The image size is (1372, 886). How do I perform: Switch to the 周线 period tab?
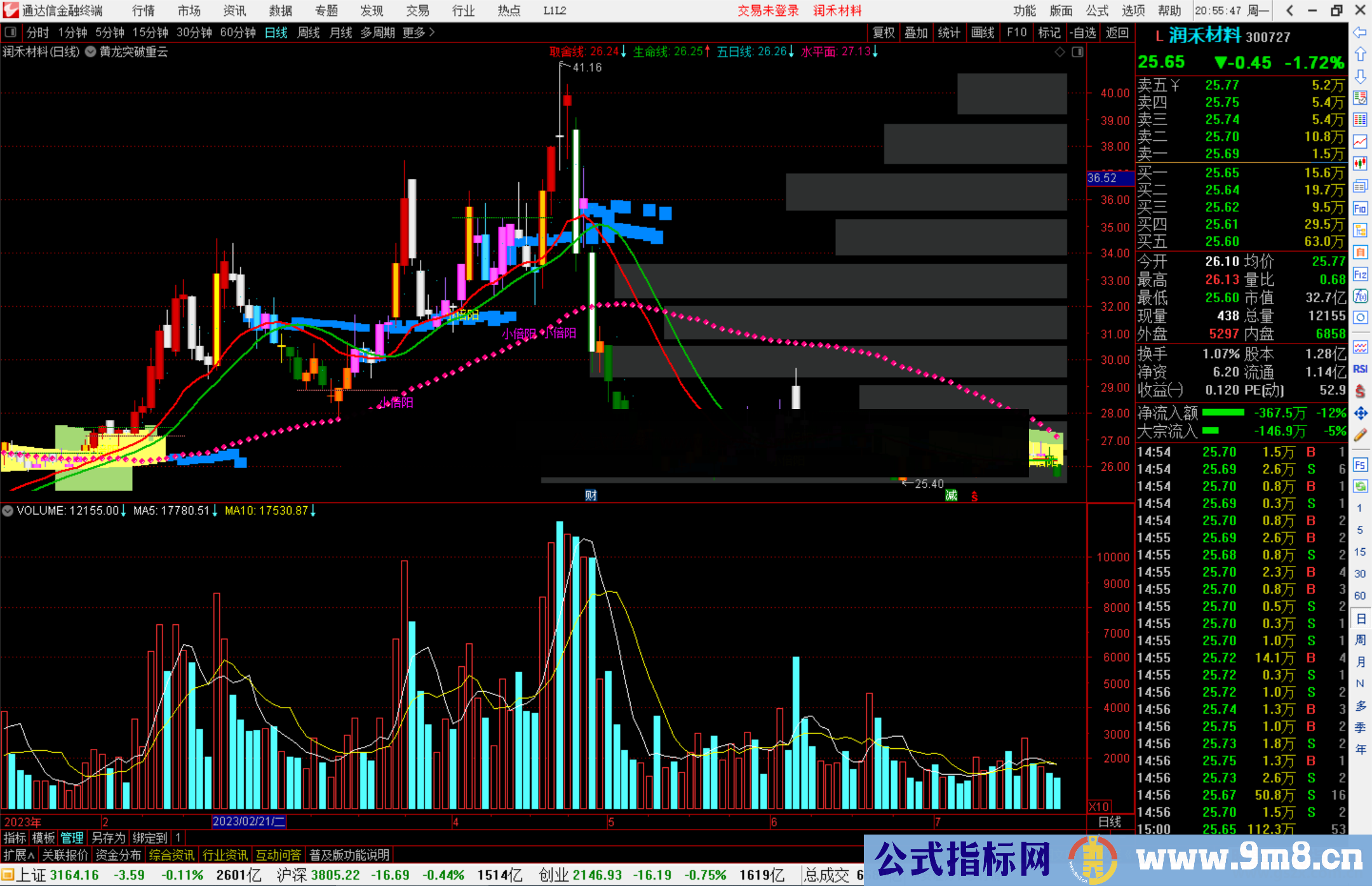pyautogui.click(x=308, y=32)
